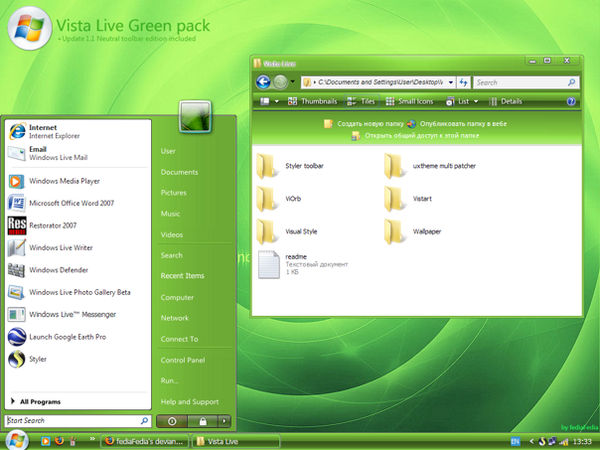Image resolution: width=600 pixels, height=450 pixels.
Task: Open Windows Live Photo Gallery Beta
Action: [78, 292]
